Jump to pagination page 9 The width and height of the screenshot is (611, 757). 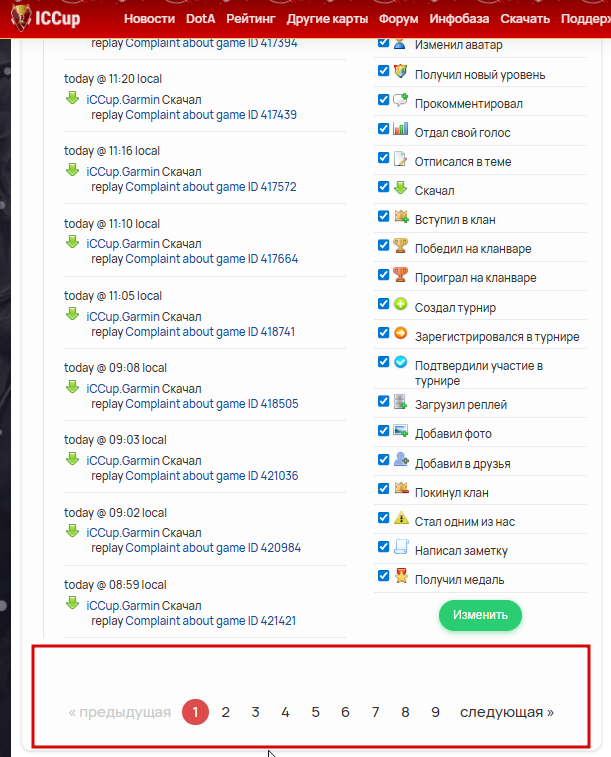point(435,712)
